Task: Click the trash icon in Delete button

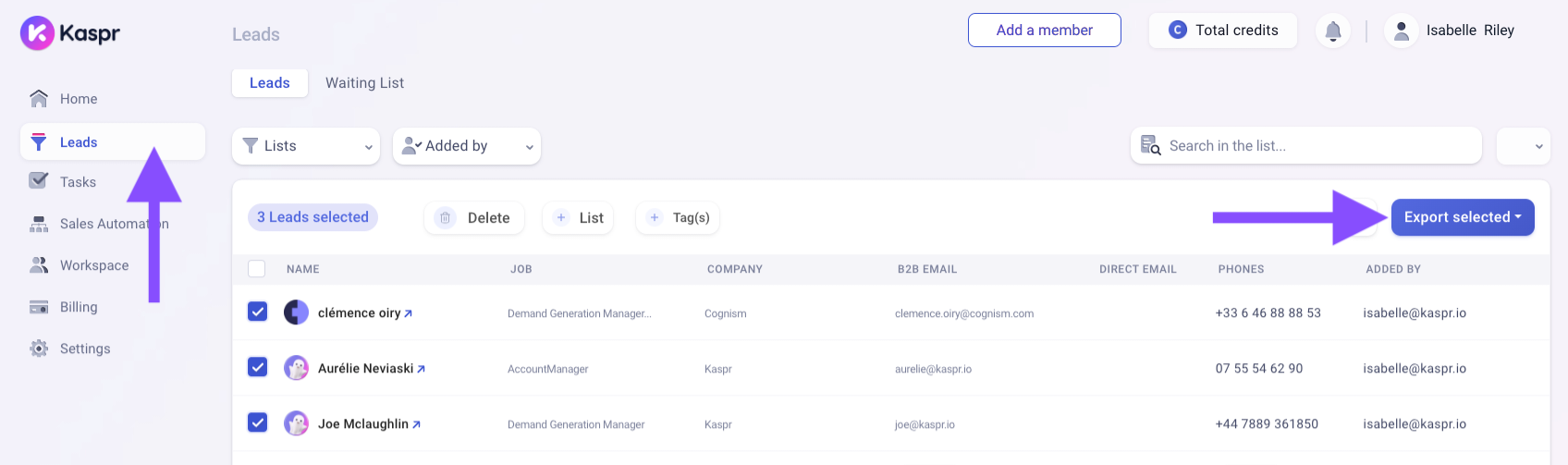Action: [446, 218]
